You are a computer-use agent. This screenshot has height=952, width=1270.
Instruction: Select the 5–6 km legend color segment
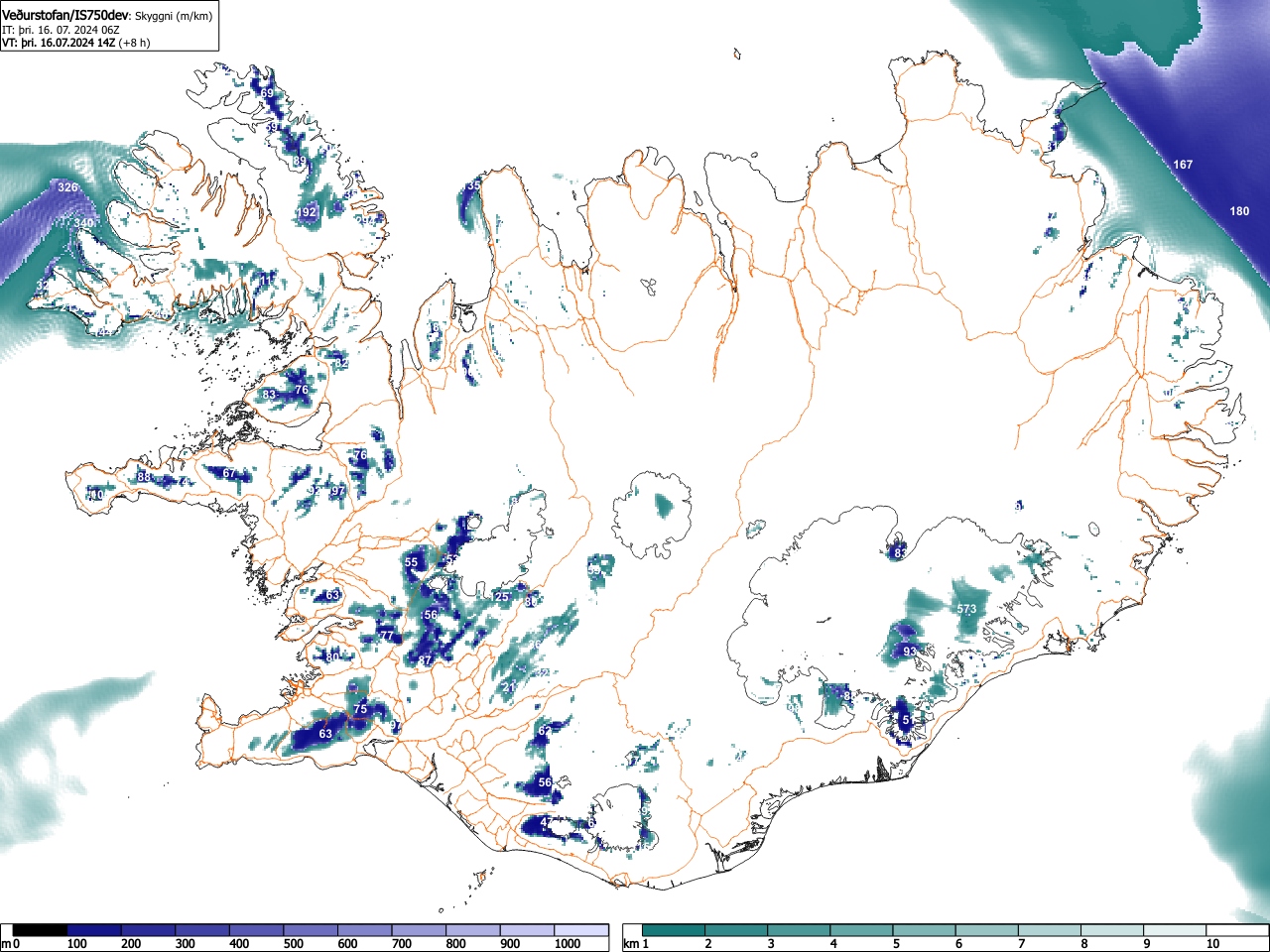927,930
